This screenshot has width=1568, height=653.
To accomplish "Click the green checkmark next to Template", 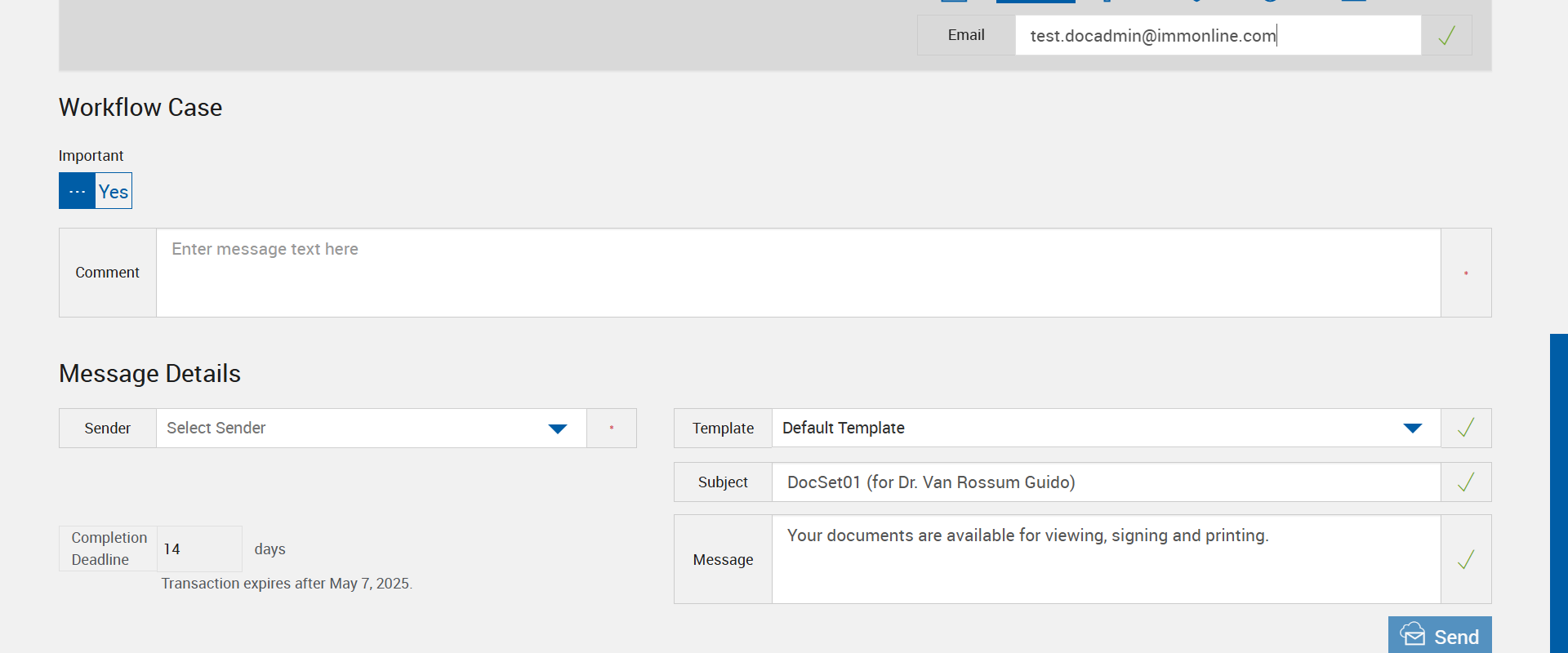I will [x=1466, y=428].
